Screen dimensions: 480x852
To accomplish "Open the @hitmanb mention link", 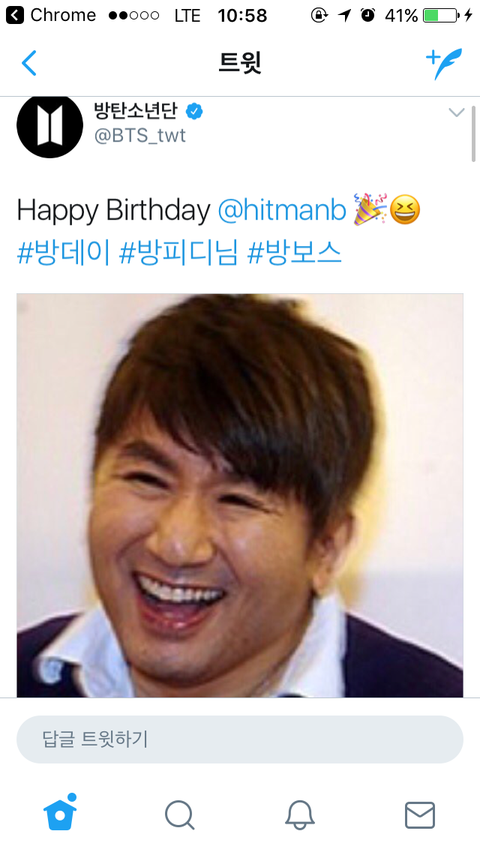I will coord(282,210).
